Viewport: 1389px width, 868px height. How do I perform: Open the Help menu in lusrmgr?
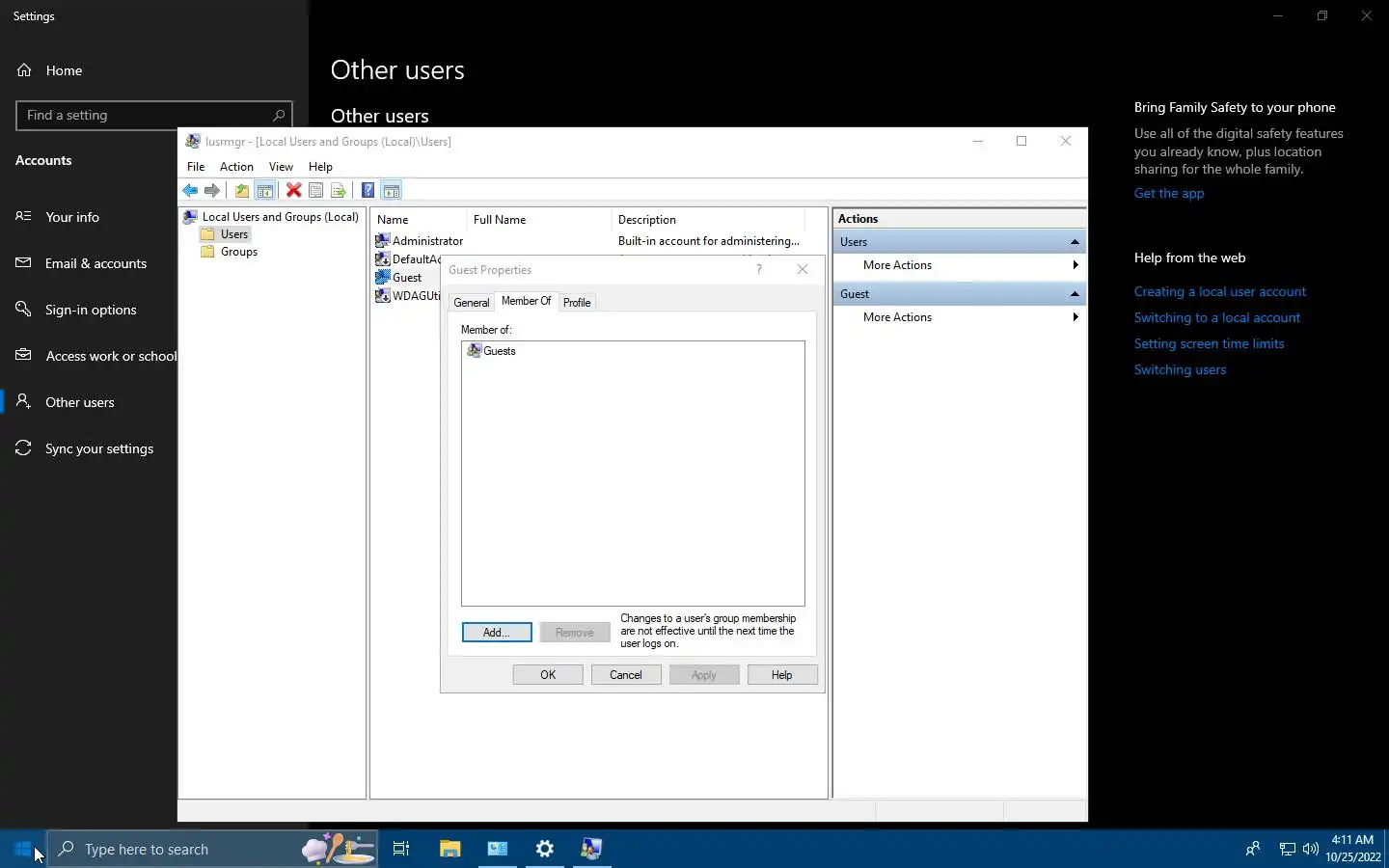coord(320,167)
